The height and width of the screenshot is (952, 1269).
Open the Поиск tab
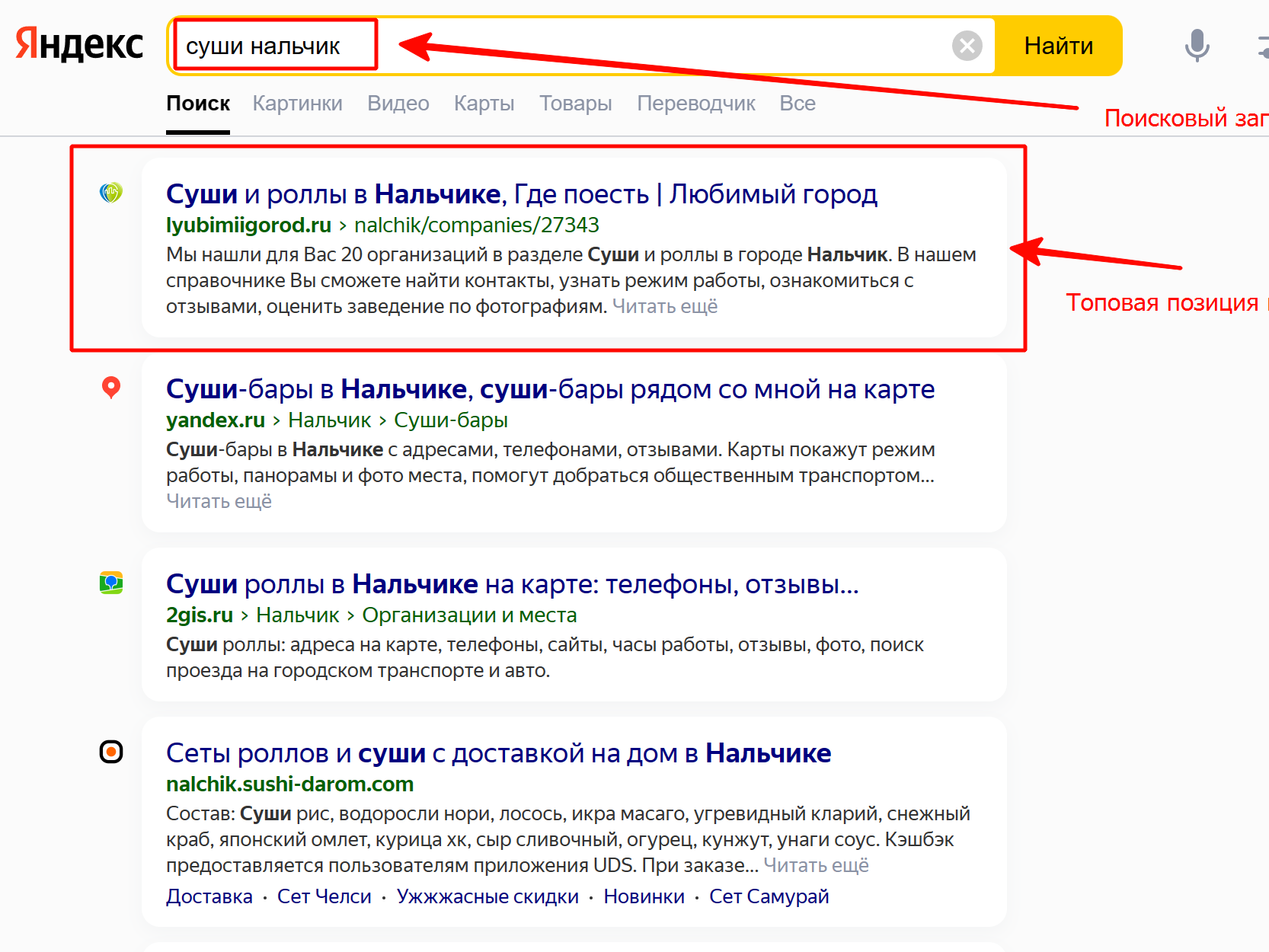[x=198, y=104]
